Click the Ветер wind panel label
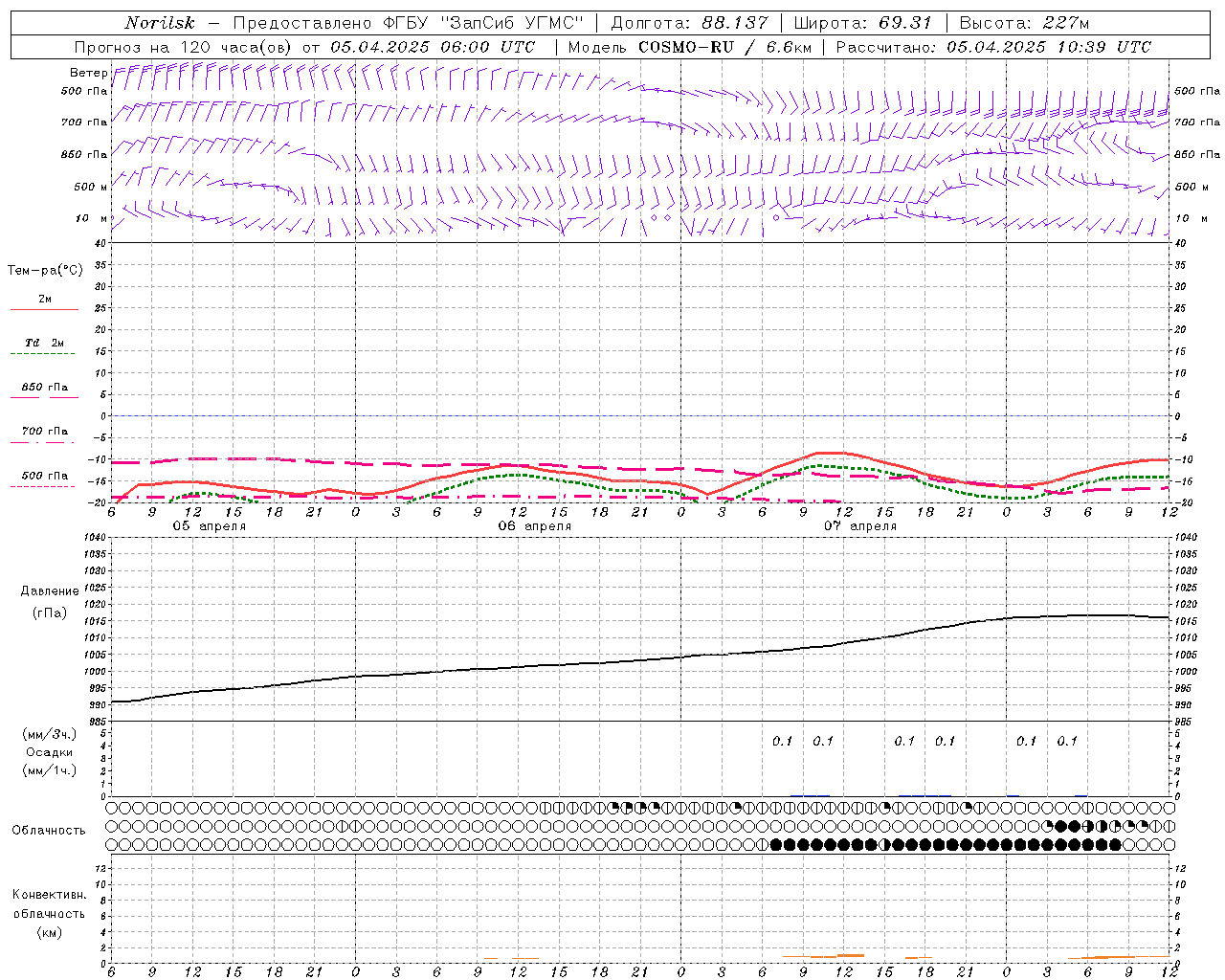The width and height of the screenshot is (1225, 980). tap(89, 73)
